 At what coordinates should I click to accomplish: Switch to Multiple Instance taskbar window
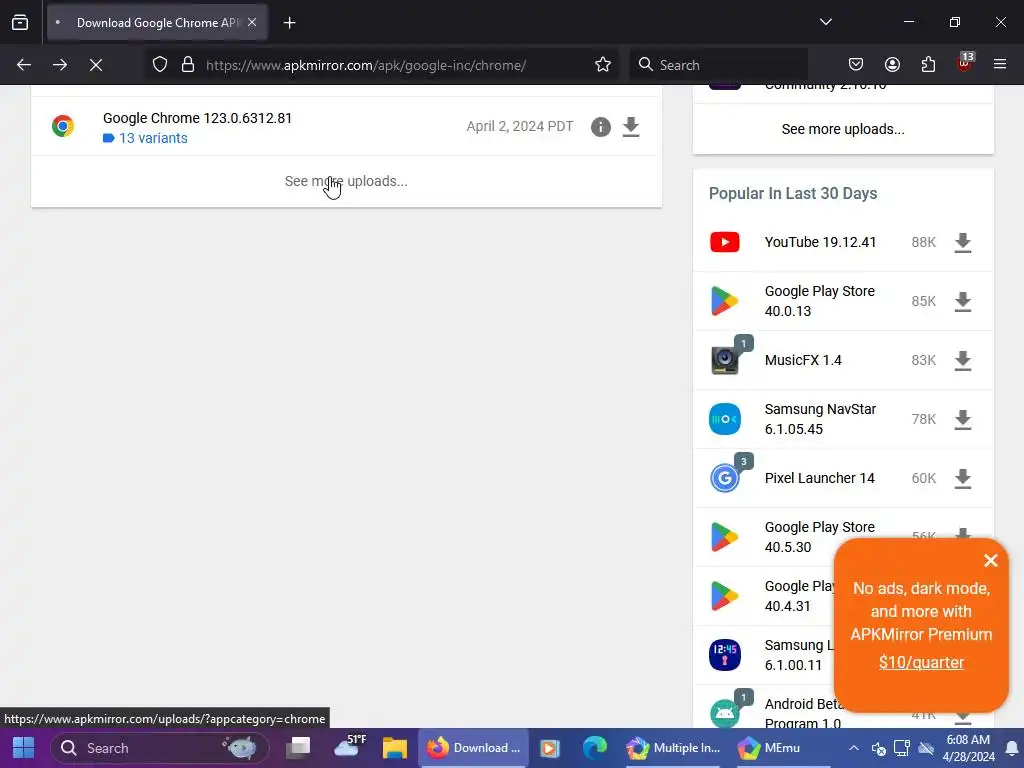coord(673,748)
